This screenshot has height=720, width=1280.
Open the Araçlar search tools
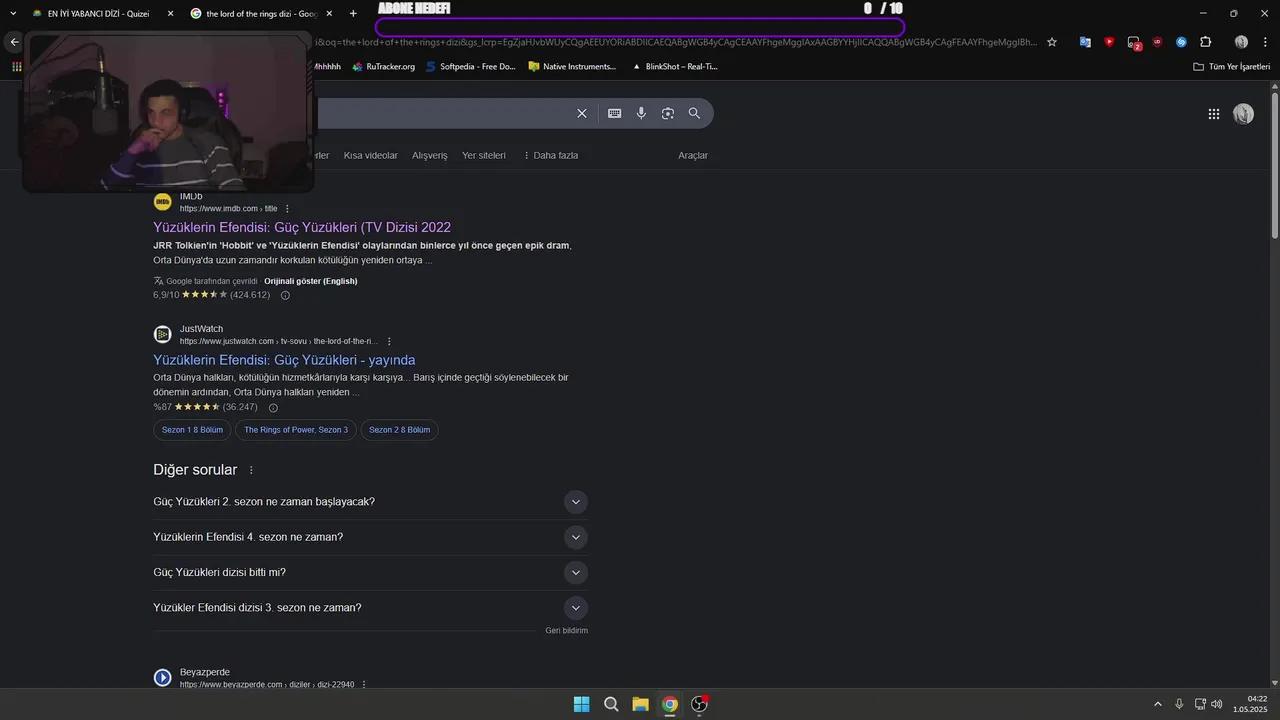693,155
